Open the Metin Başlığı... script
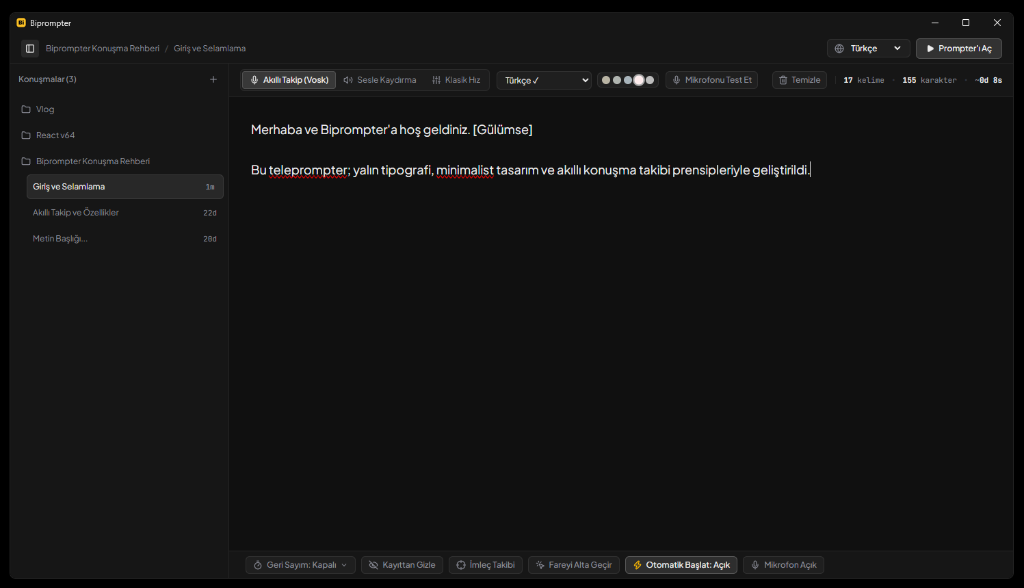Viewport: 1024px width, 588px height. point(125,238)
